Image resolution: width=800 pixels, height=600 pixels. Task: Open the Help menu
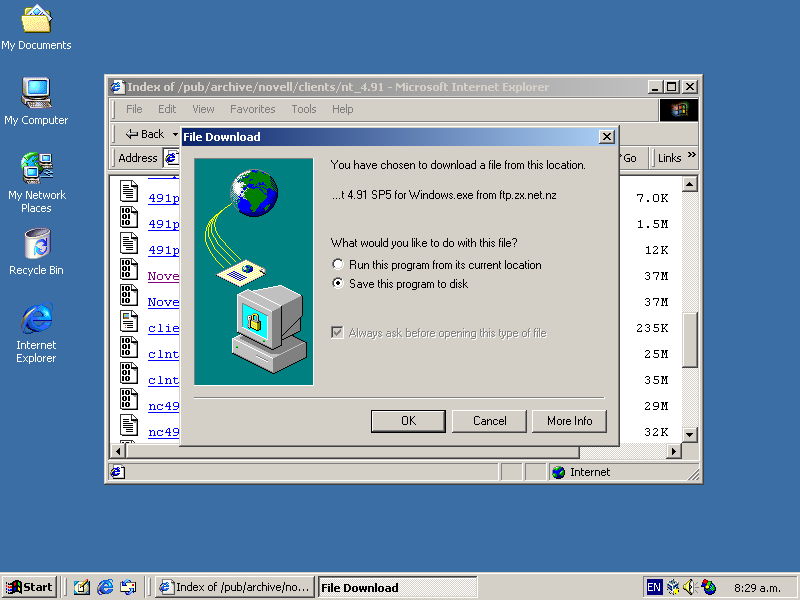pyautogui.click(x=342, y=109)
